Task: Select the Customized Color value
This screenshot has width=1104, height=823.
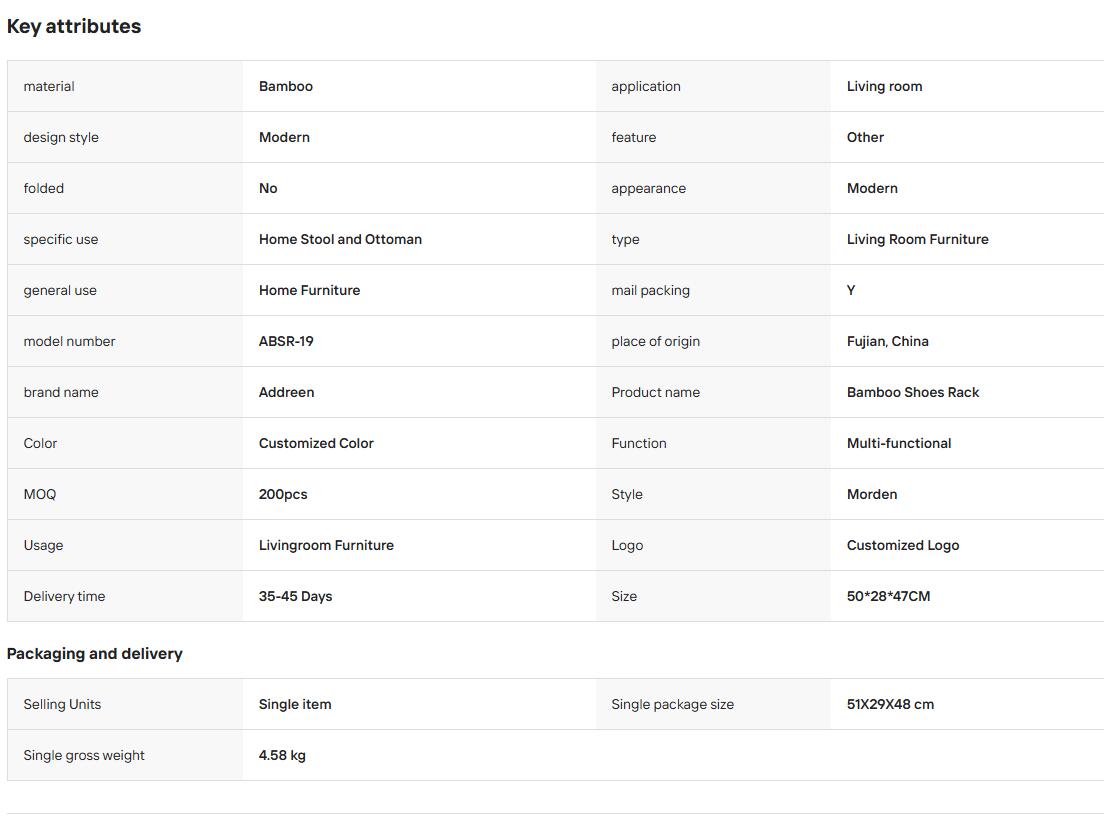Action: tap(316, 443)
